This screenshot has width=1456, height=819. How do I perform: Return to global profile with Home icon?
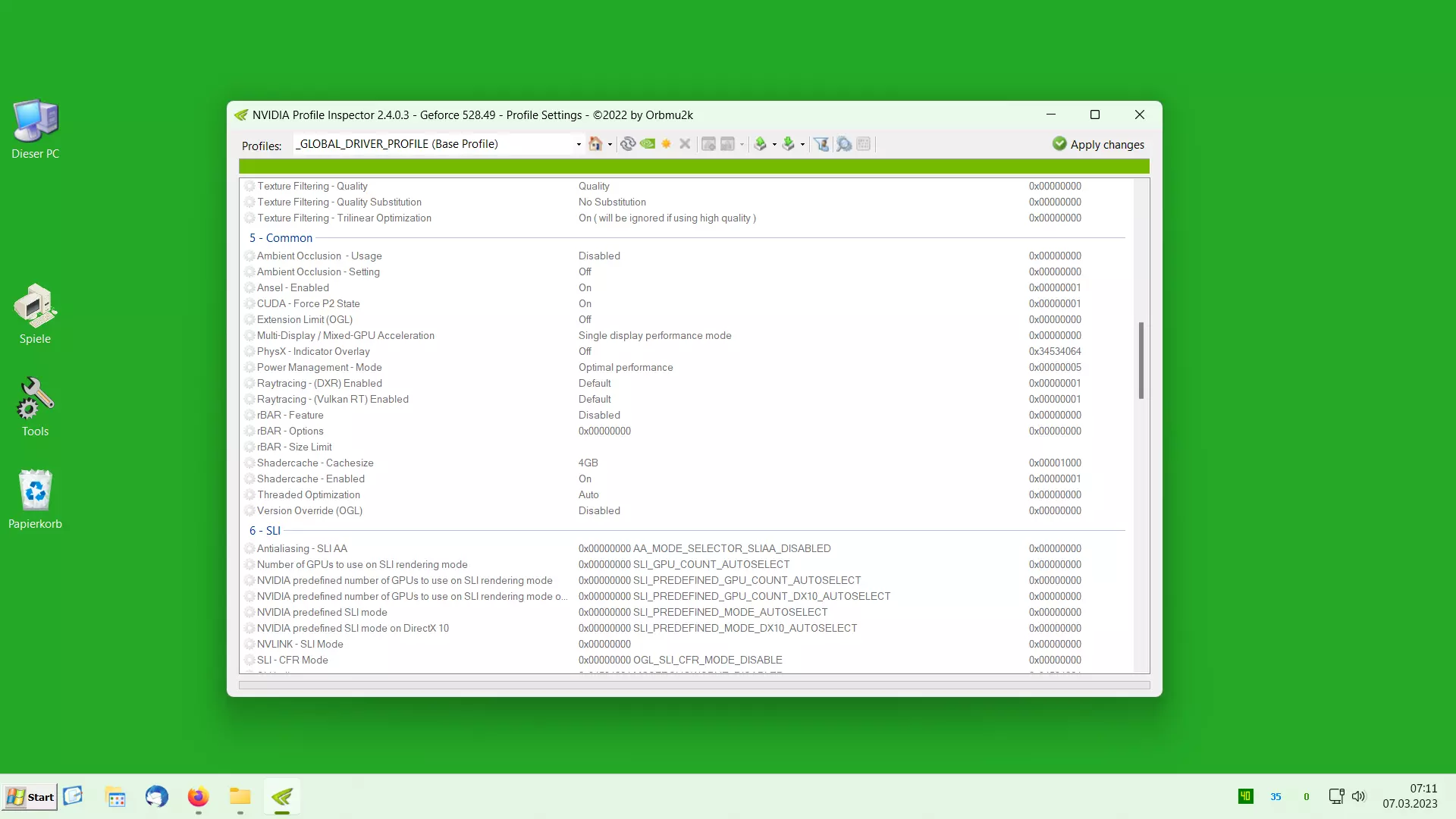pos(595,144)
